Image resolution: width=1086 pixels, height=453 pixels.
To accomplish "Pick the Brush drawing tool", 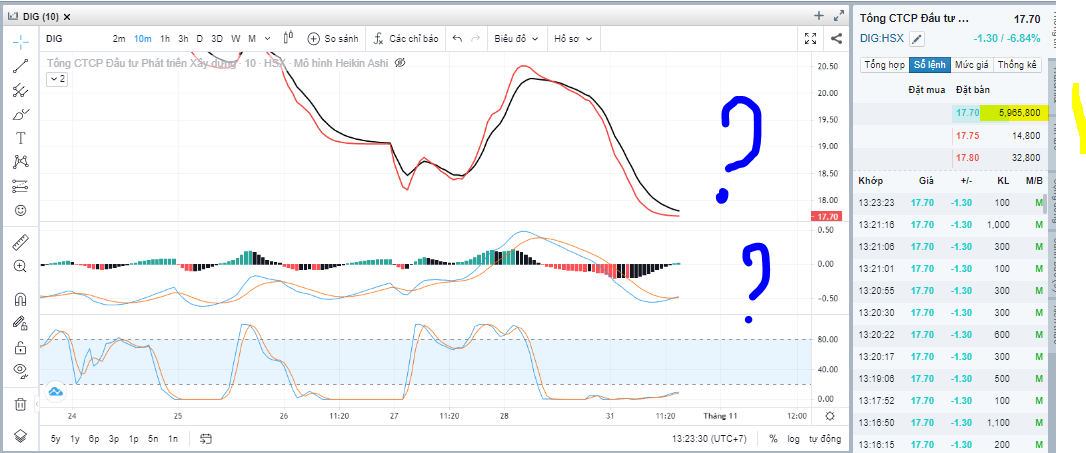I will click(x=20, y=114).
